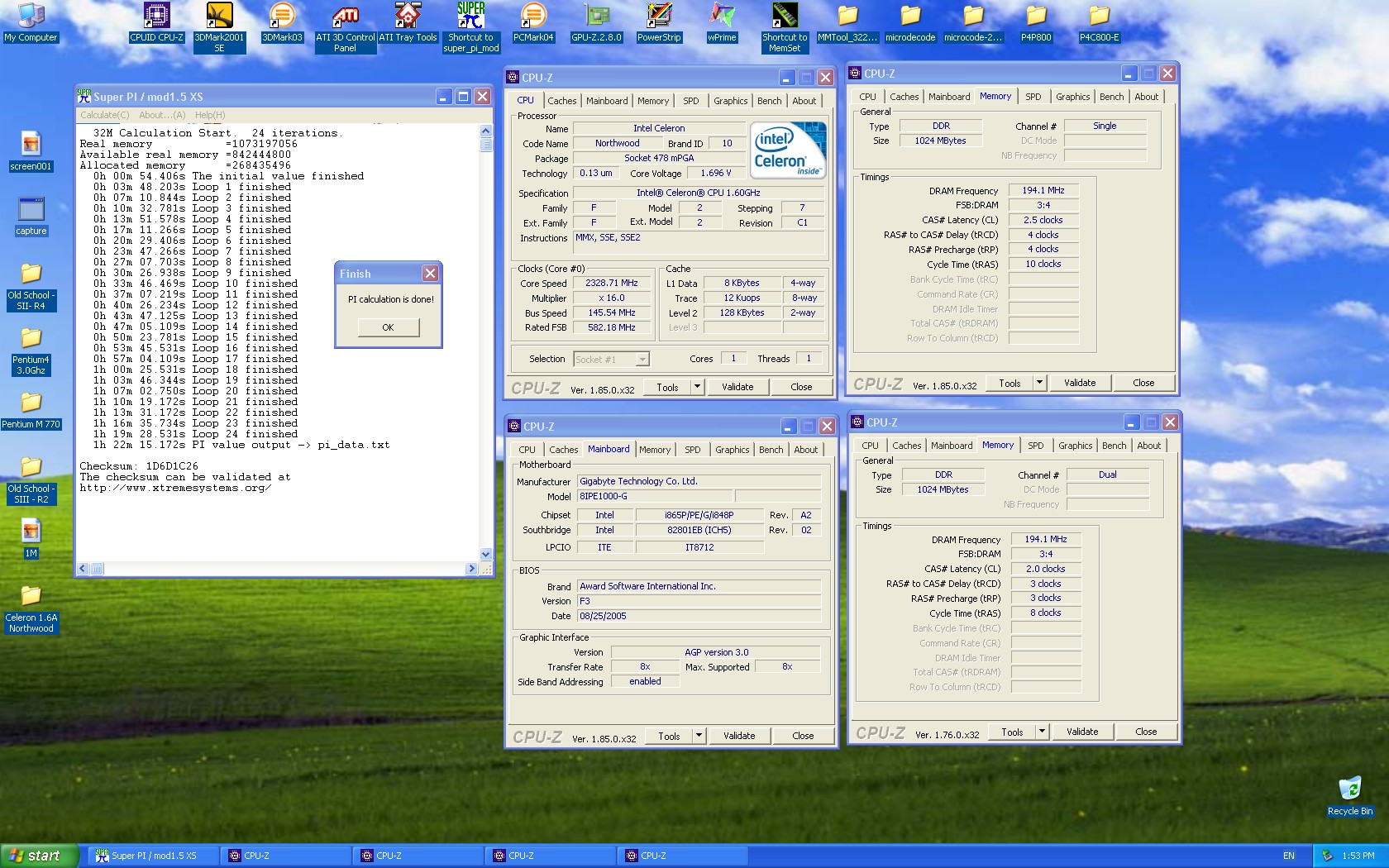Open screen001 image file icon
1389x868 pixels.
(x=31, y=151)
